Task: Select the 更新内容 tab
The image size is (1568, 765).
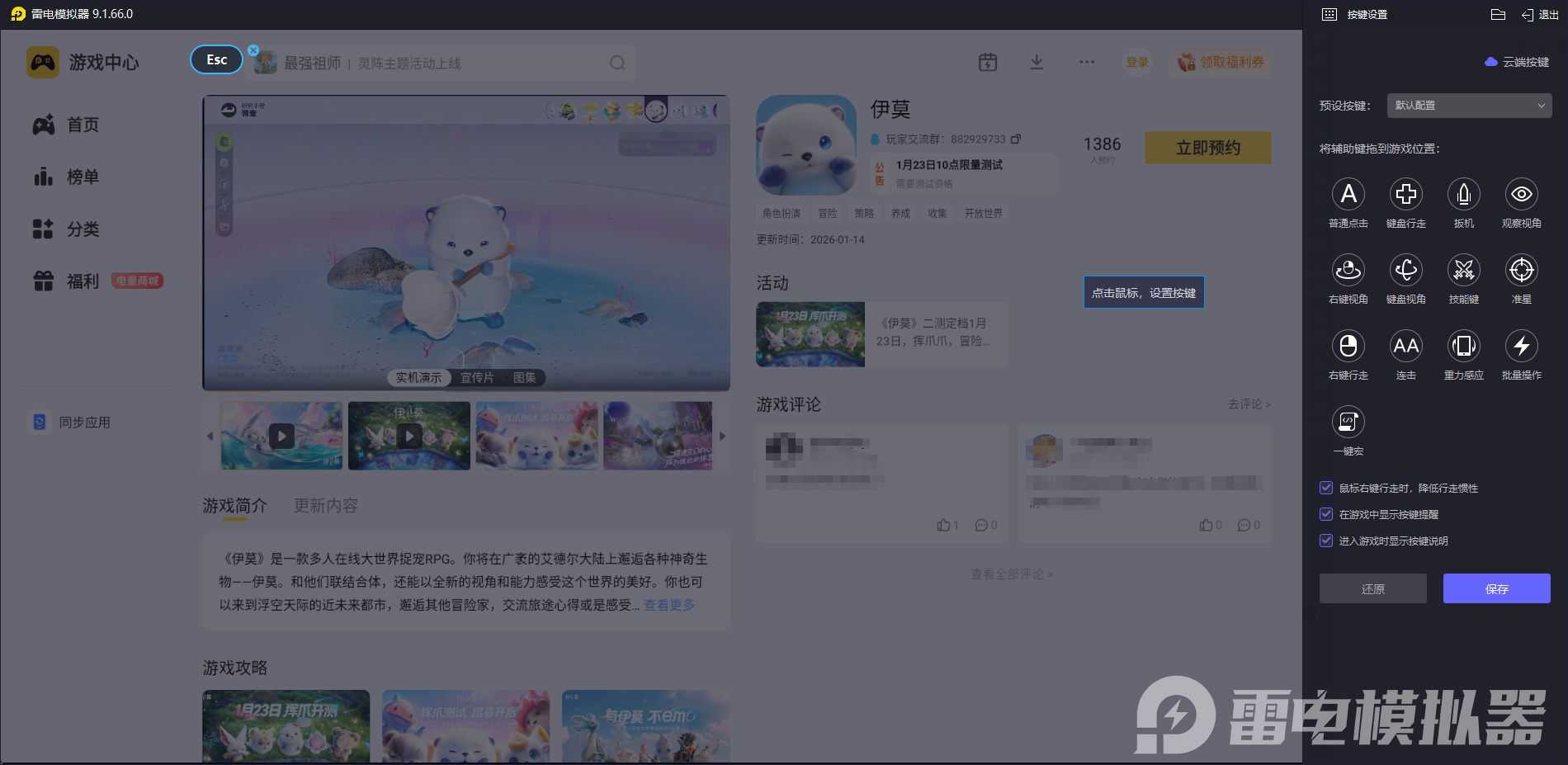Action: pos(326,505)
